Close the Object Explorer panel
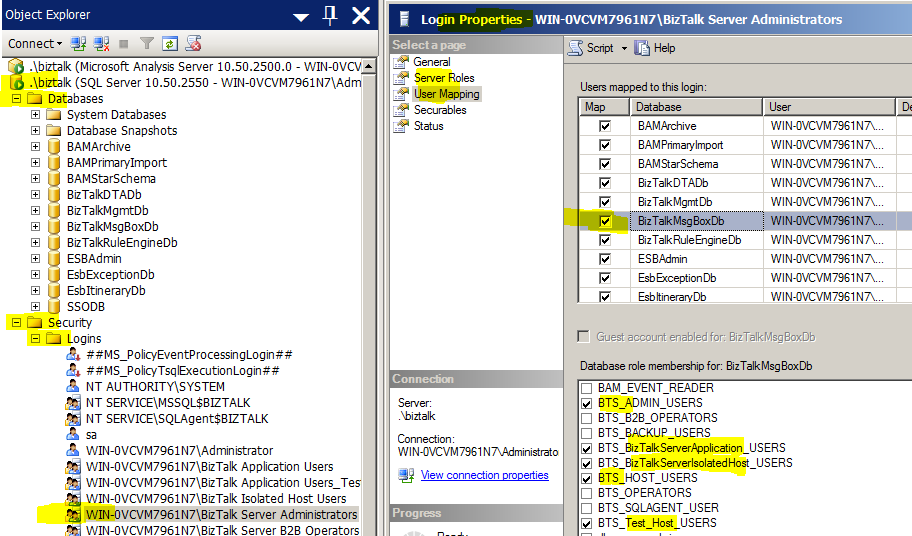The width and height of the screenshot is (912, 536). point(361,16)
